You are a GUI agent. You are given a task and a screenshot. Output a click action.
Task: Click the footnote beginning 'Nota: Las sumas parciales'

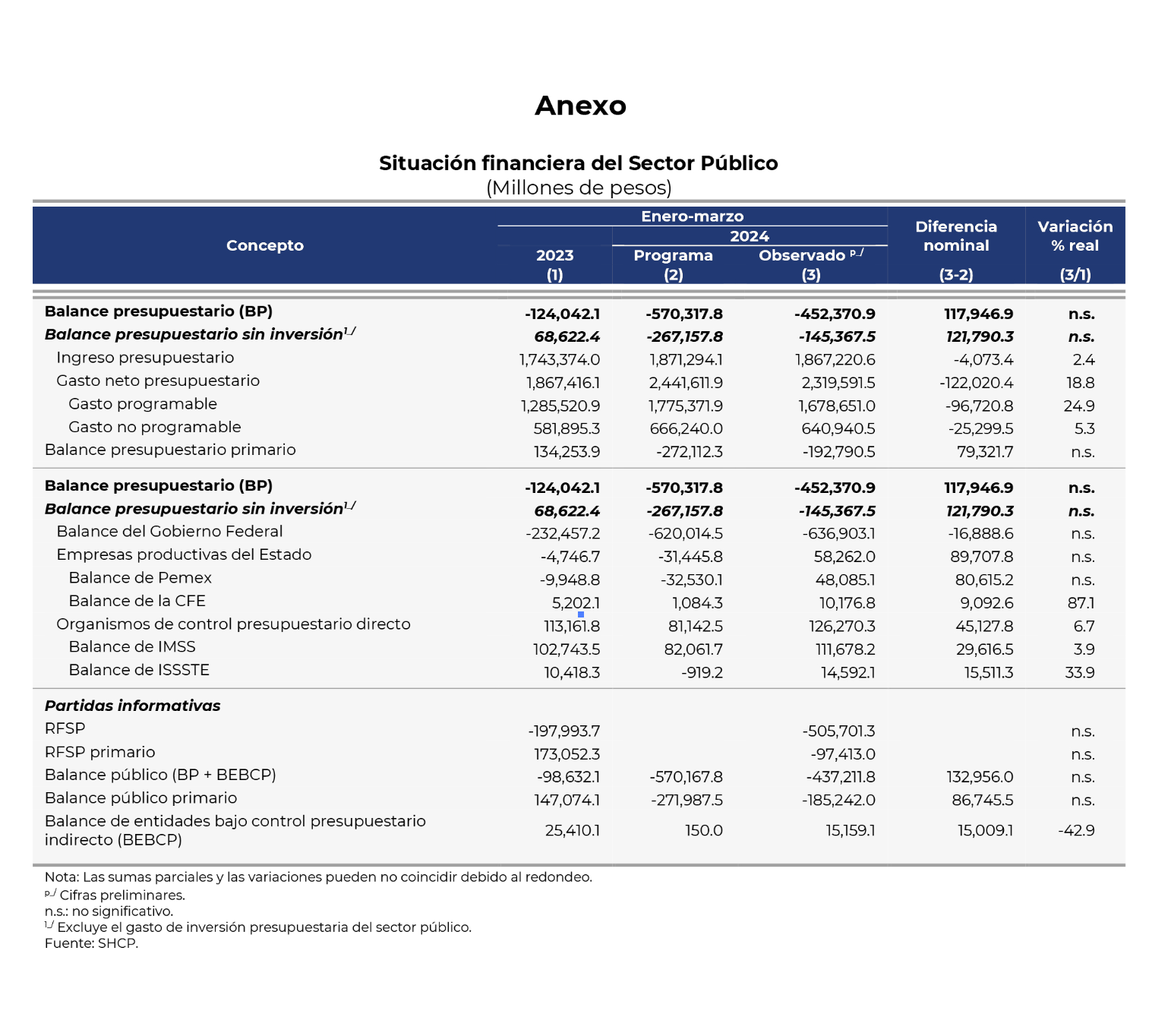pos(318,877)
